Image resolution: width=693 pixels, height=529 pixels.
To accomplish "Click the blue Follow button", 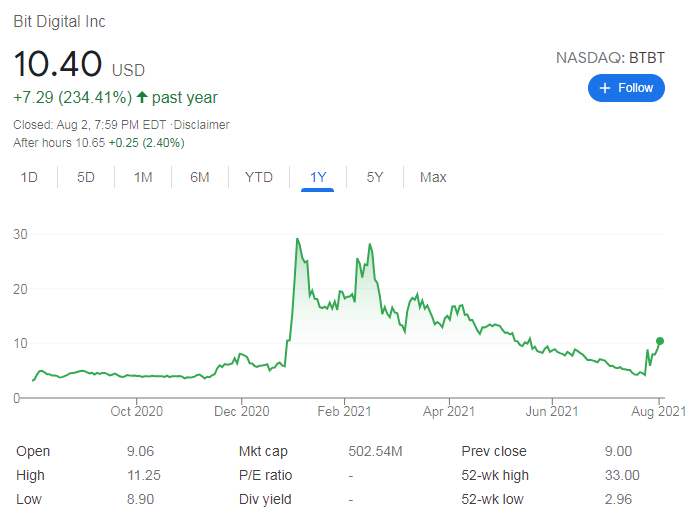I will point(626,88).
